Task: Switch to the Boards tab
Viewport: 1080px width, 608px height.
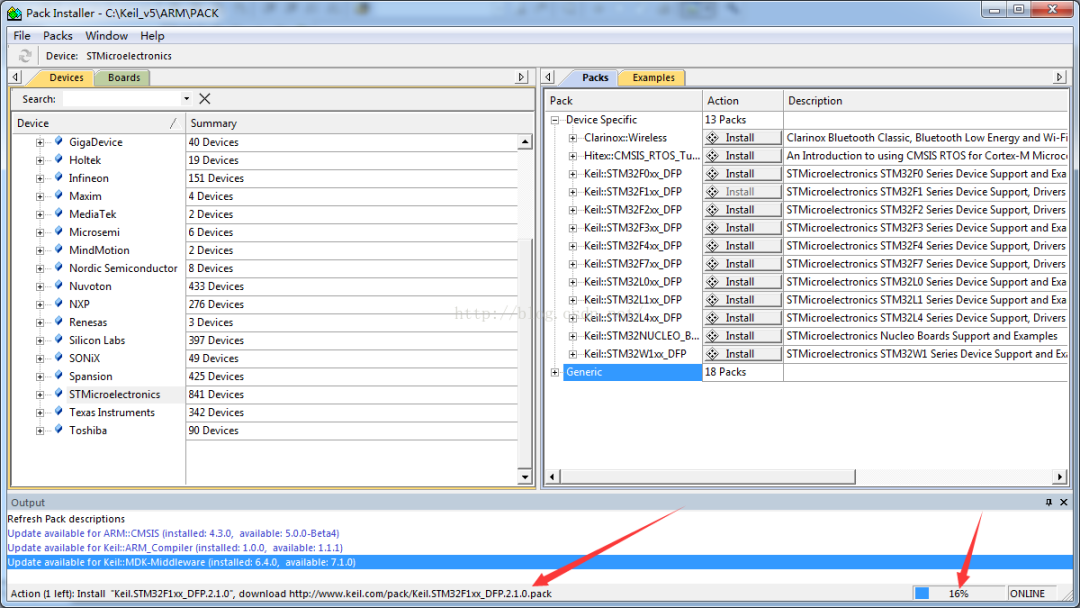Action: [x=124, y=78]
